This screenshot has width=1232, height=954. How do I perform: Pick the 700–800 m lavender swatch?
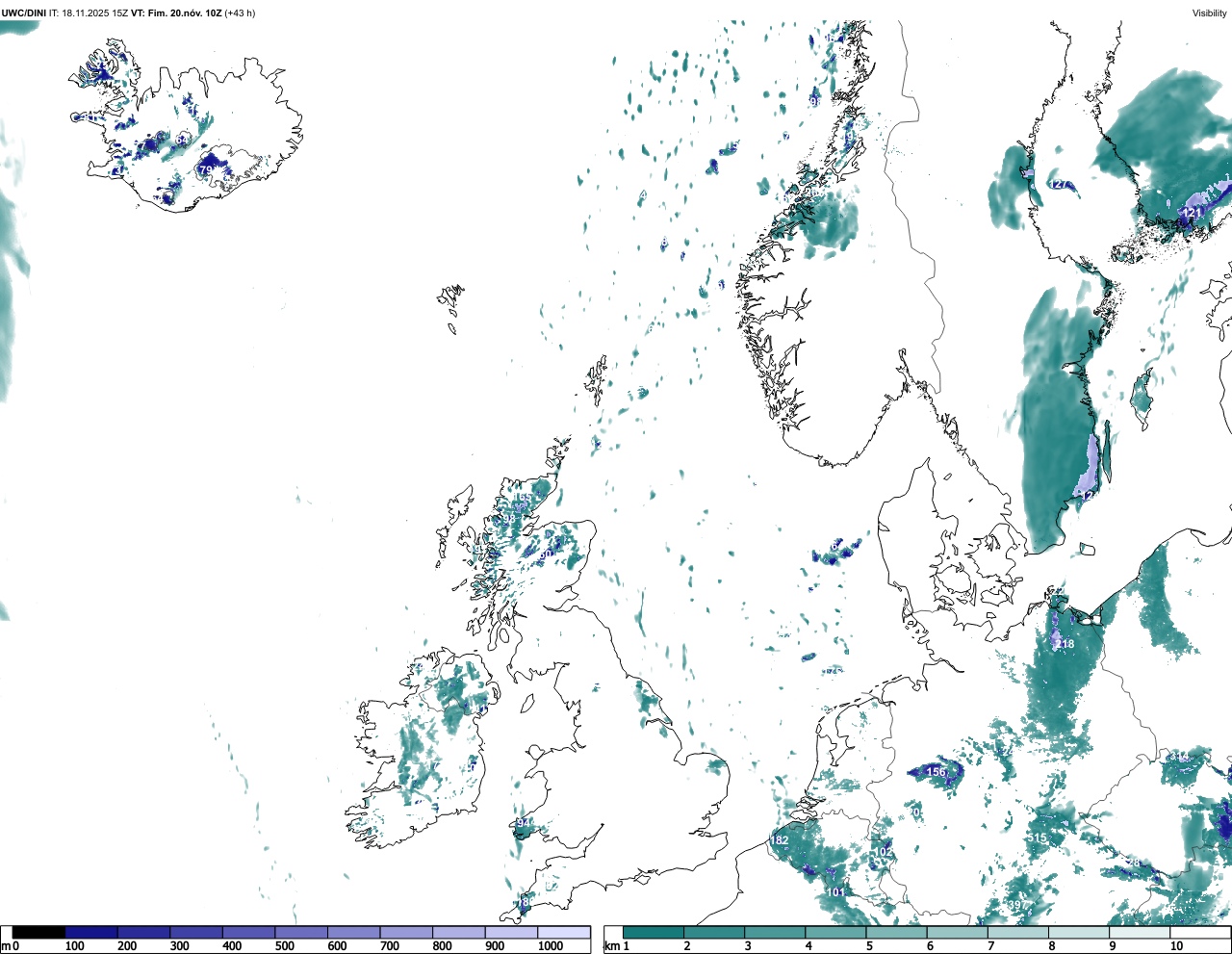click(406, 933)
